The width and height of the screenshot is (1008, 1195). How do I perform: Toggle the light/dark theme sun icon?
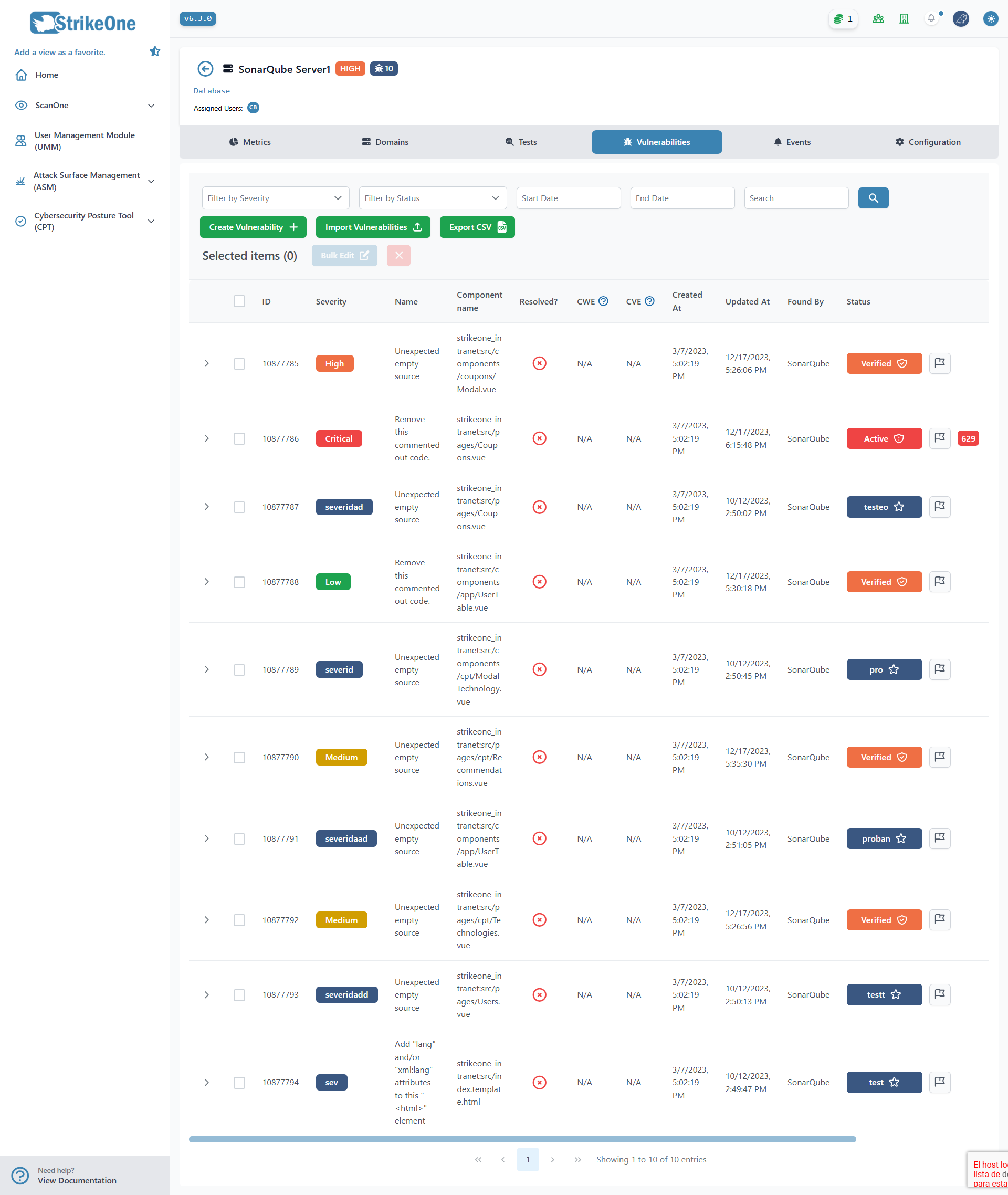point(991,18)
